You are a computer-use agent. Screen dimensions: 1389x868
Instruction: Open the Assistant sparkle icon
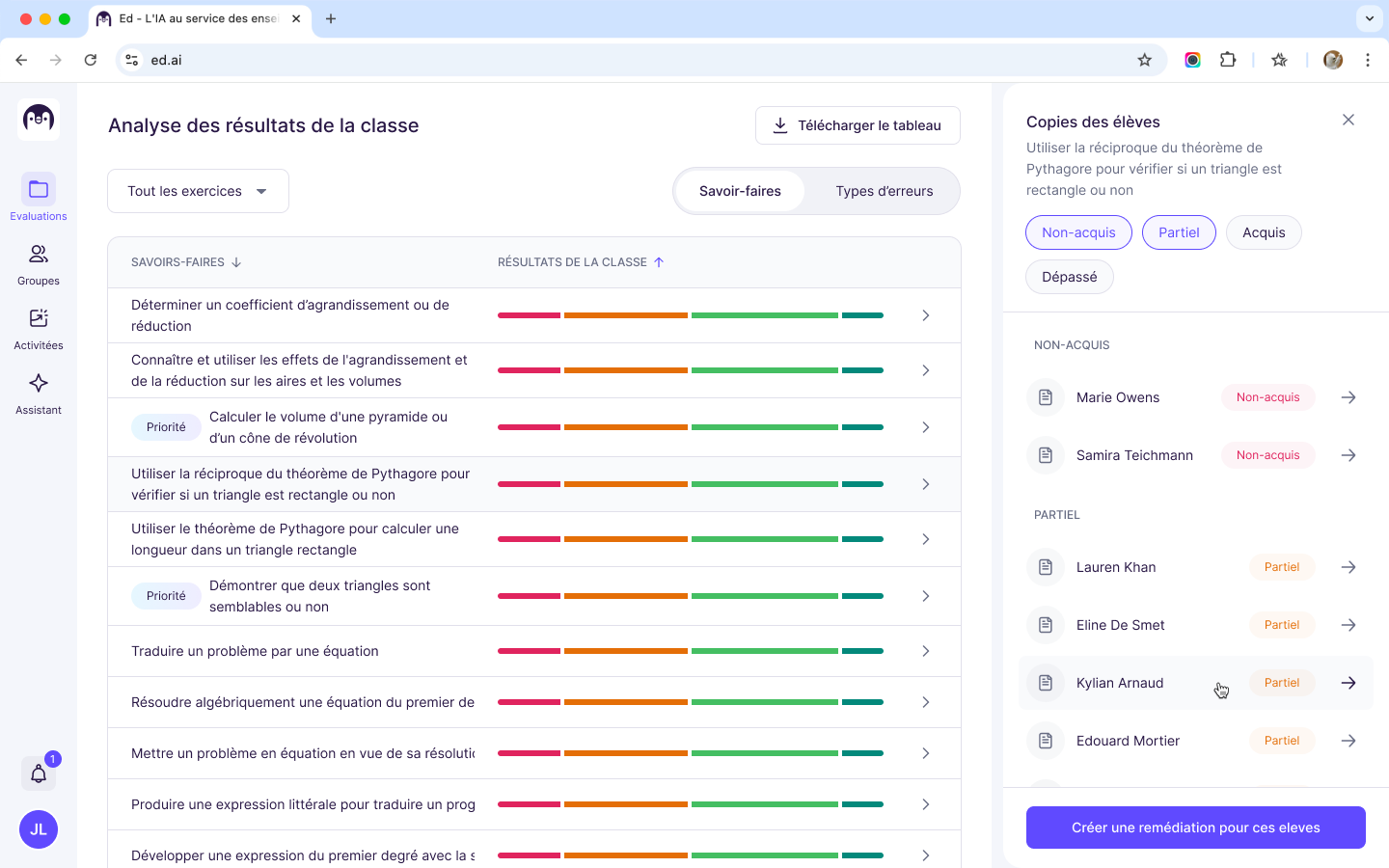click(x=39, y=384)
